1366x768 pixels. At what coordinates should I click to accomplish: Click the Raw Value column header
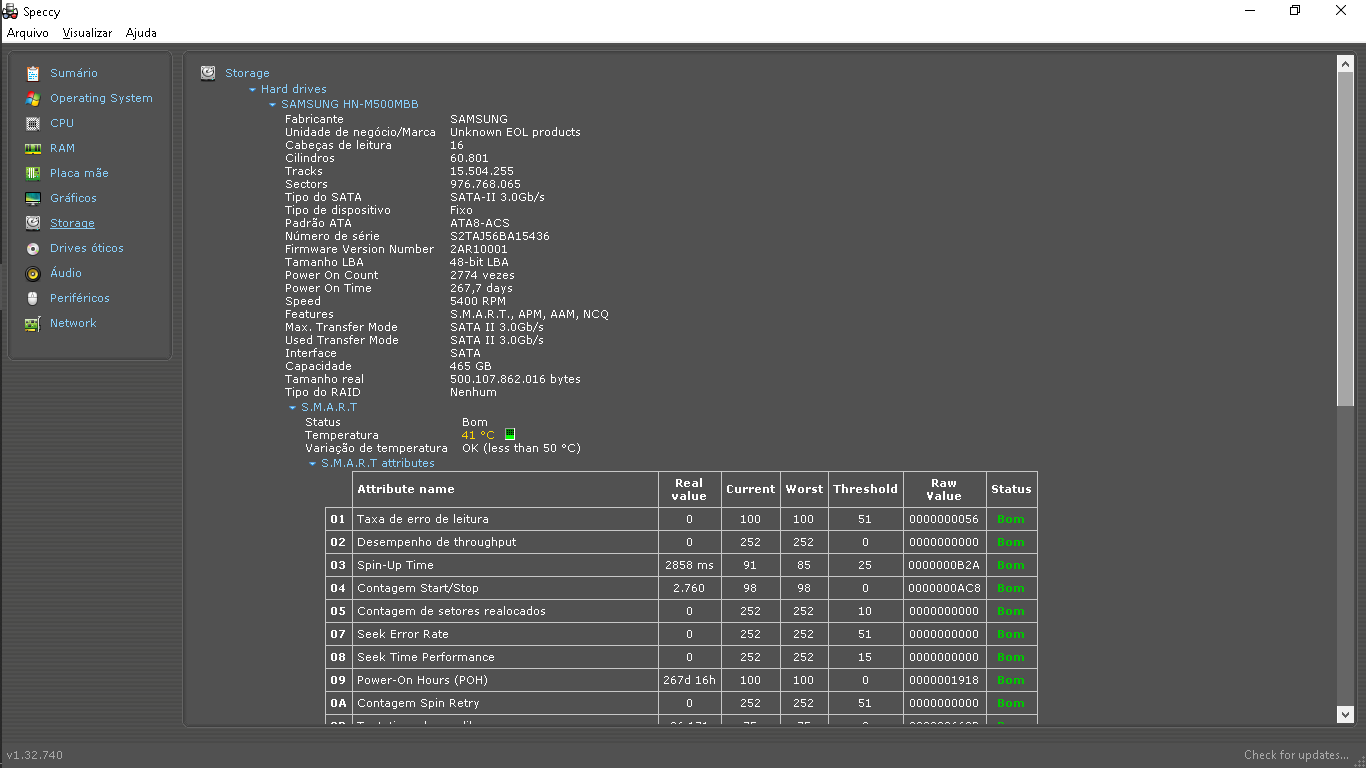944,489
